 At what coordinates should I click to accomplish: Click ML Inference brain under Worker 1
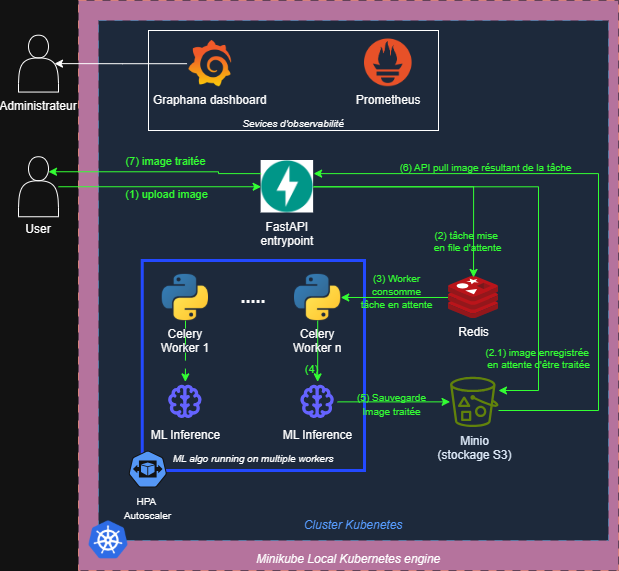pos(185,401)
